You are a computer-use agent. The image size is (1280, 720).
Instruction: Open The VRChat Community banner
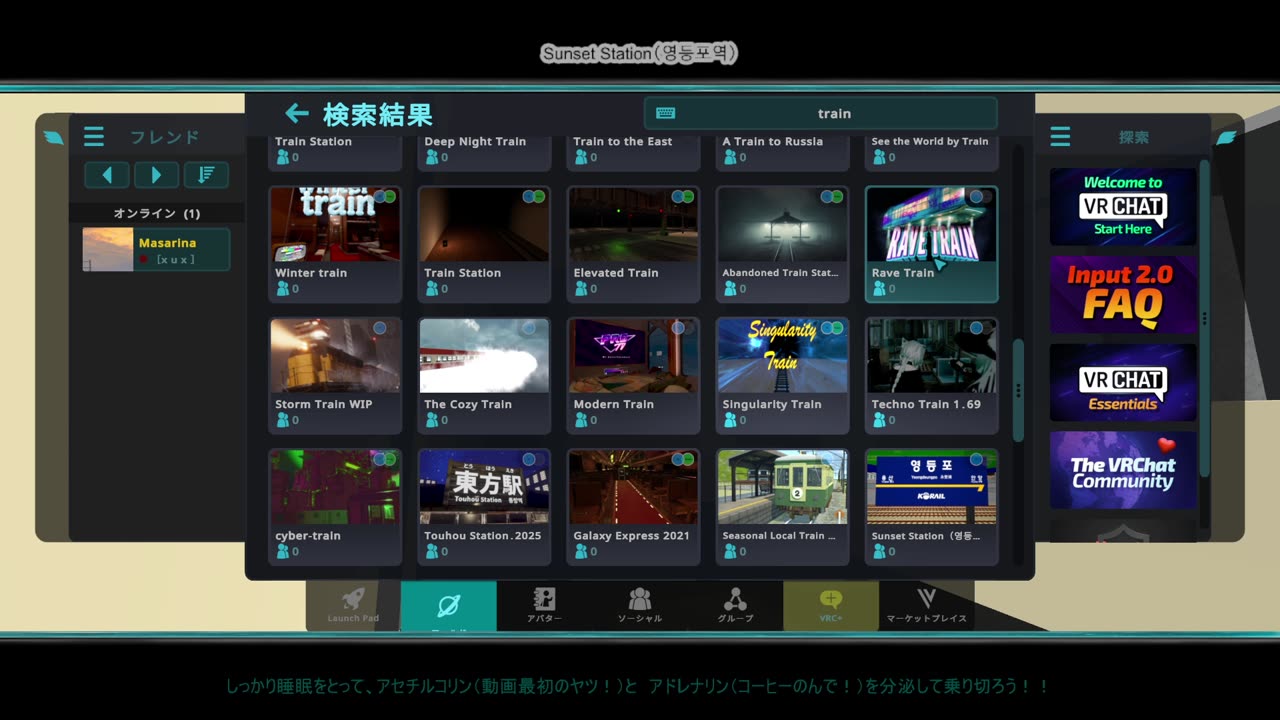pos(1123,470)
